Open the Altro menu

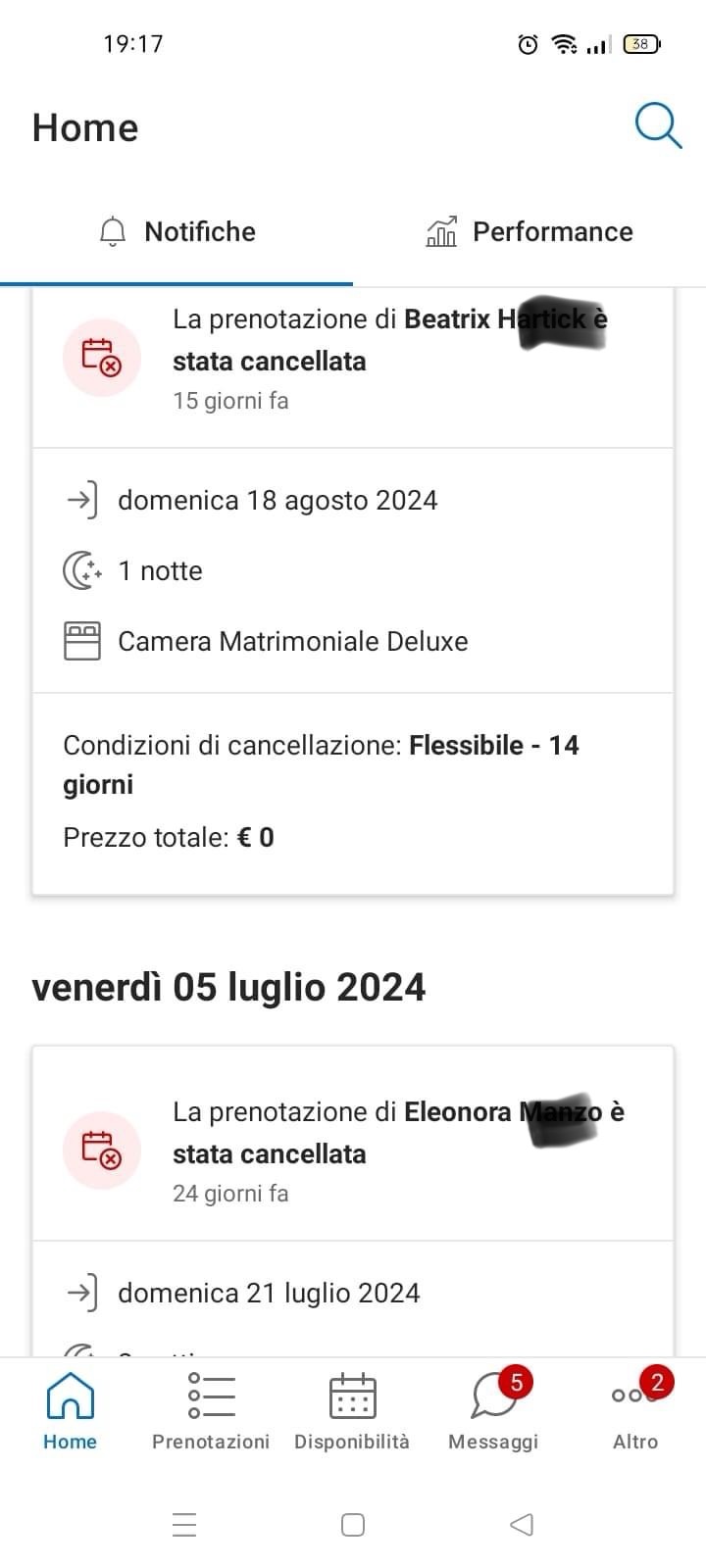coord(635,1411)
